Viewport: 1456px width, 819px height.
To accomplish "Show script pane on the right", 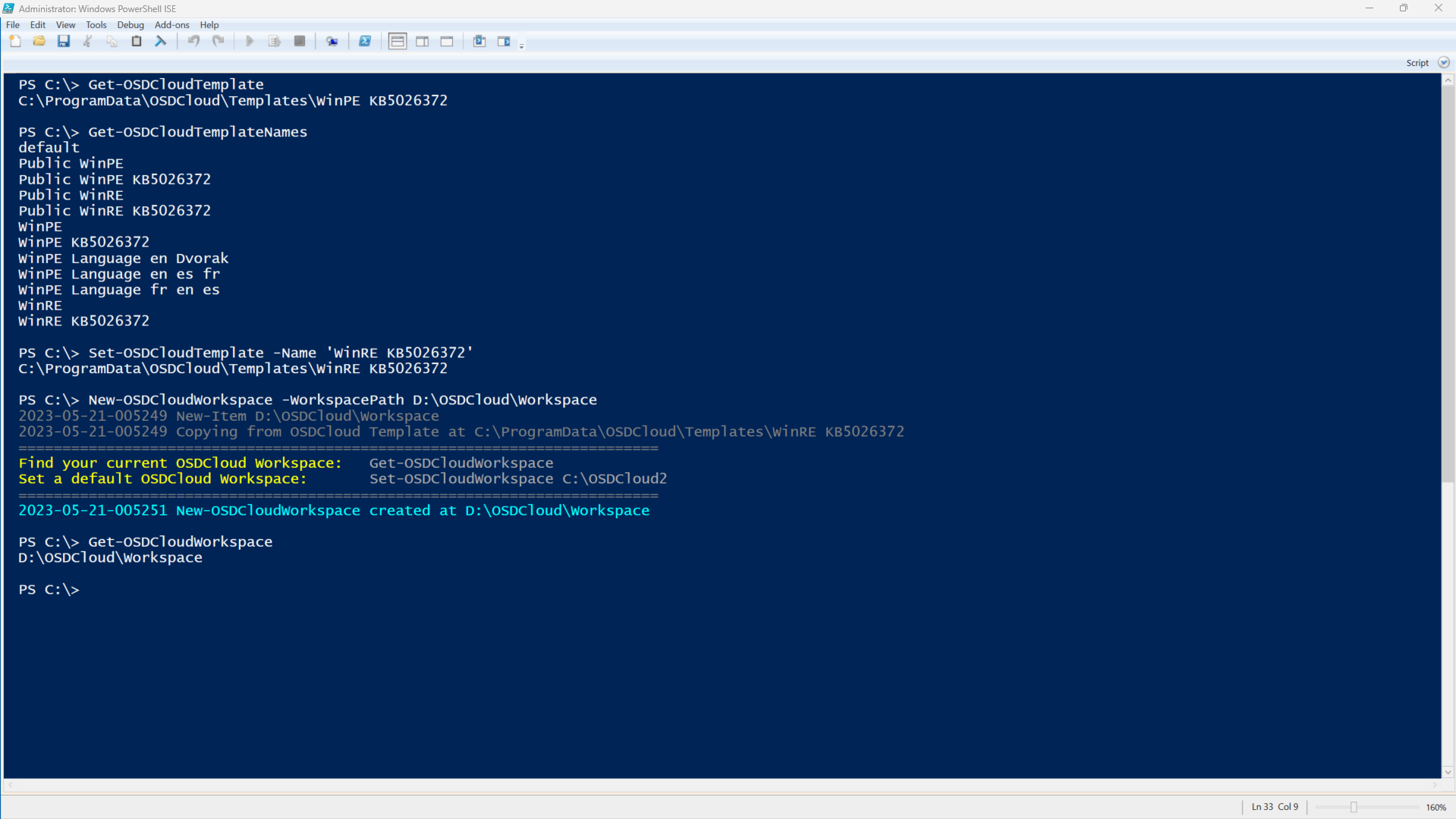I will tap(423, 42).
